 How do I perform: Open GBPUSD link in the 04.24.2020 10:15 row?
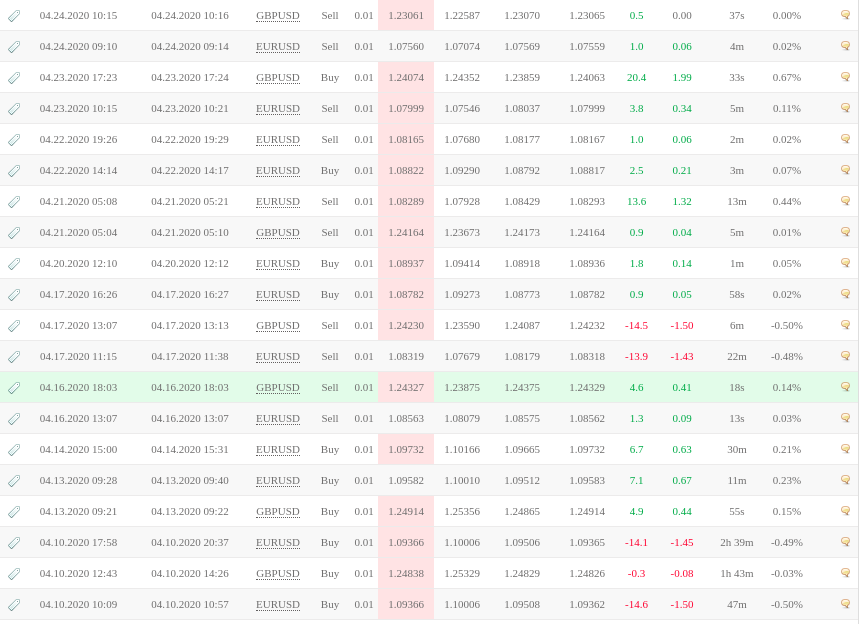click(278, 15)
